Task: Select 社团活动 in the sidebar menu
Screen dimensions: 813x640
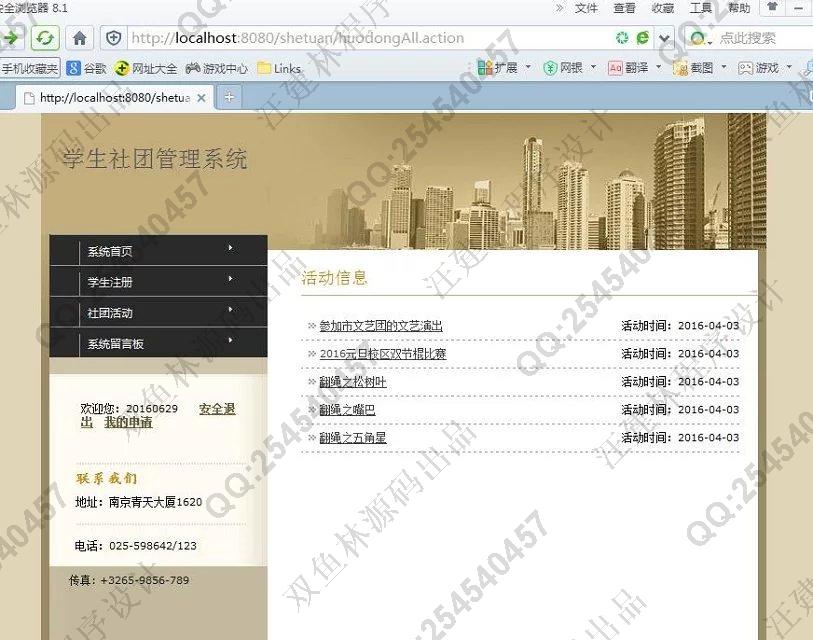Action: [110, 313]
